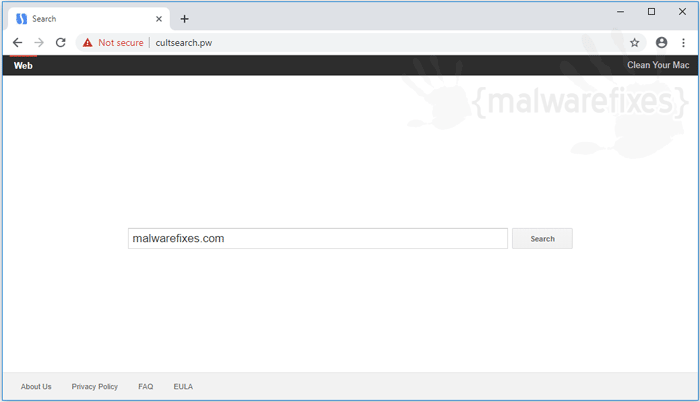Click the "Not secure" label text
This screenshot has width=700, height=402.
121,43
